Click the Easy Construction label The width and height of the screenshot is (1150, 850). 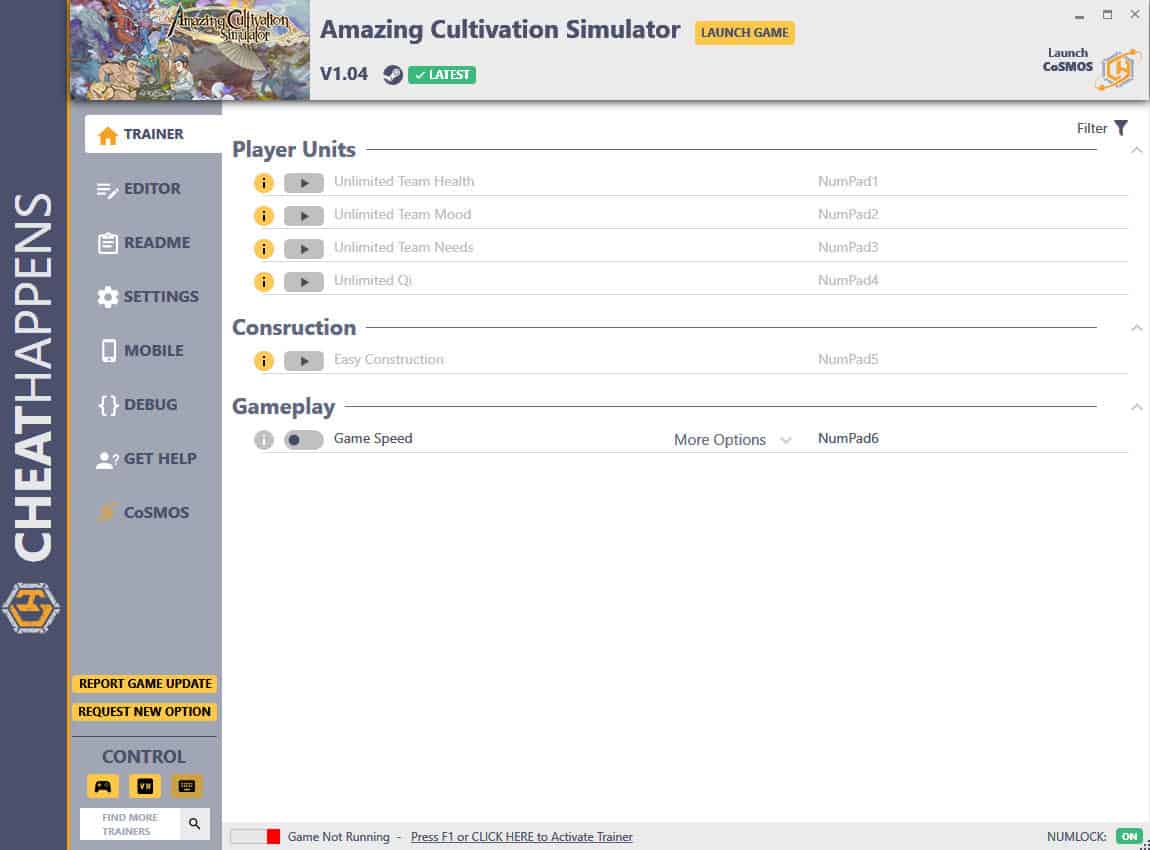tap(388, 359)
